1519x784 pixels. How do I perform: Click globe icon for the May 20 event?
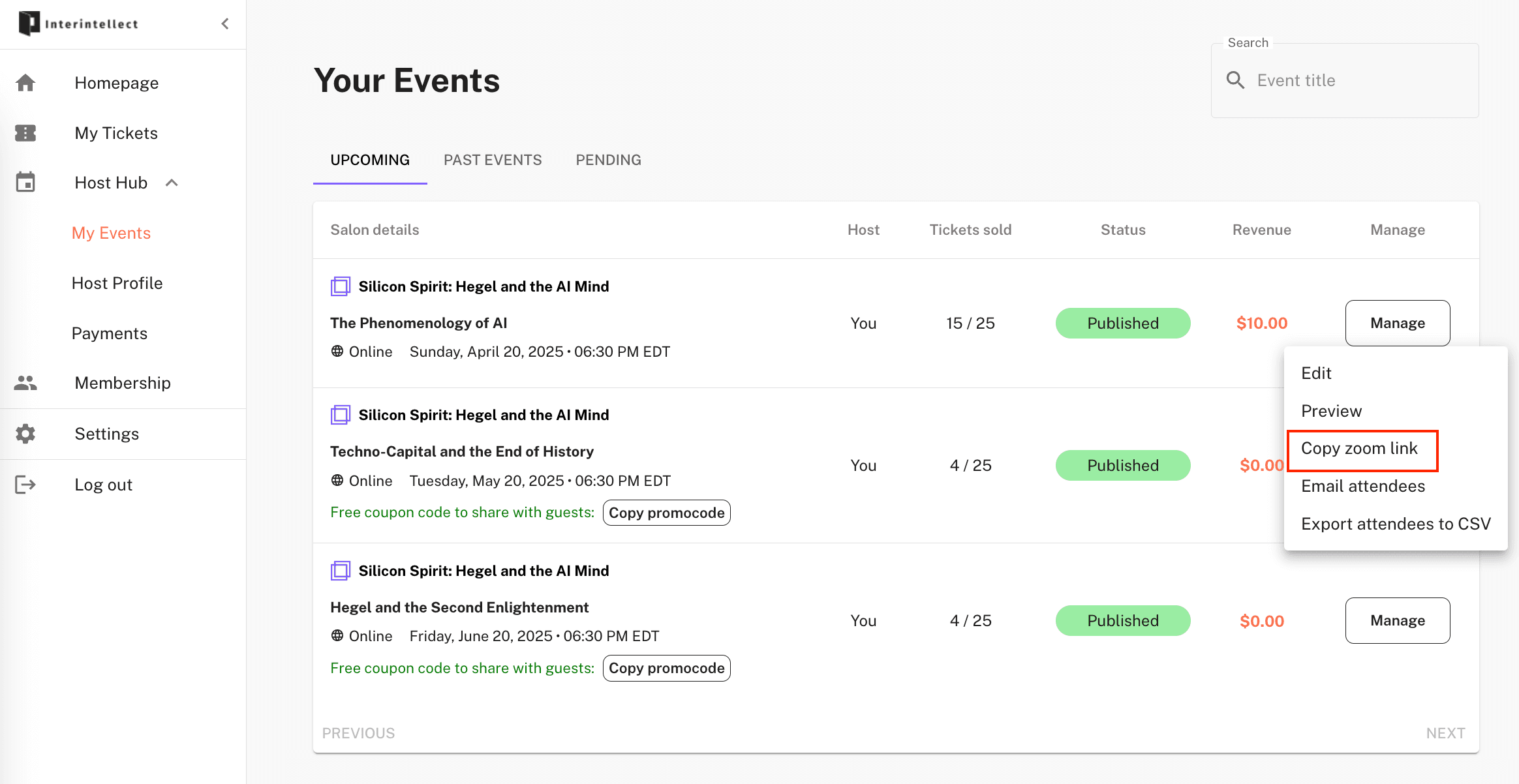click(x=337, y=480)
